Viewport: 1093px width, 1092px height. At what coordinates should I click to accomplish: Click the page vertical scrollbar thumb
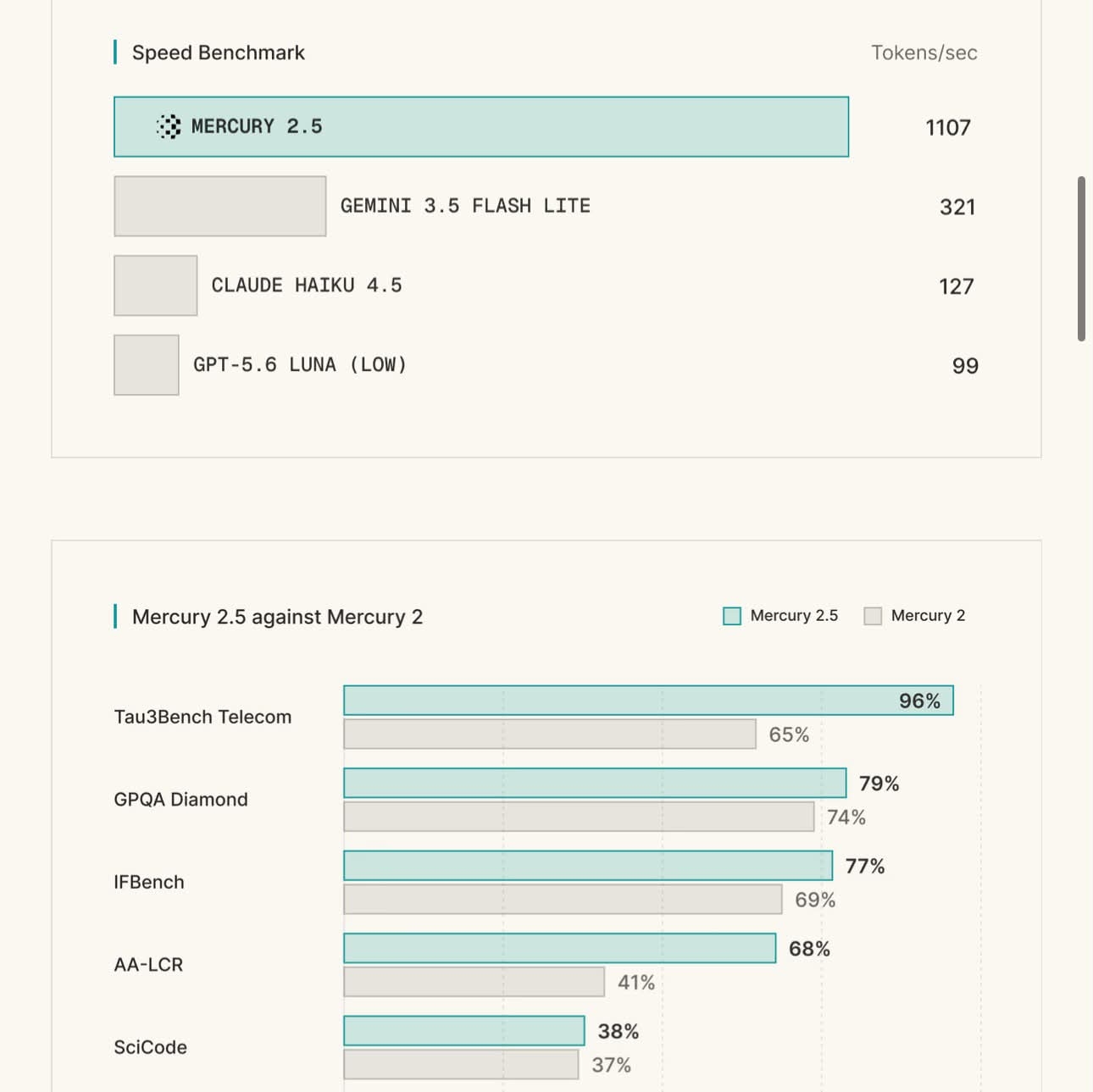click(1081, 258)
